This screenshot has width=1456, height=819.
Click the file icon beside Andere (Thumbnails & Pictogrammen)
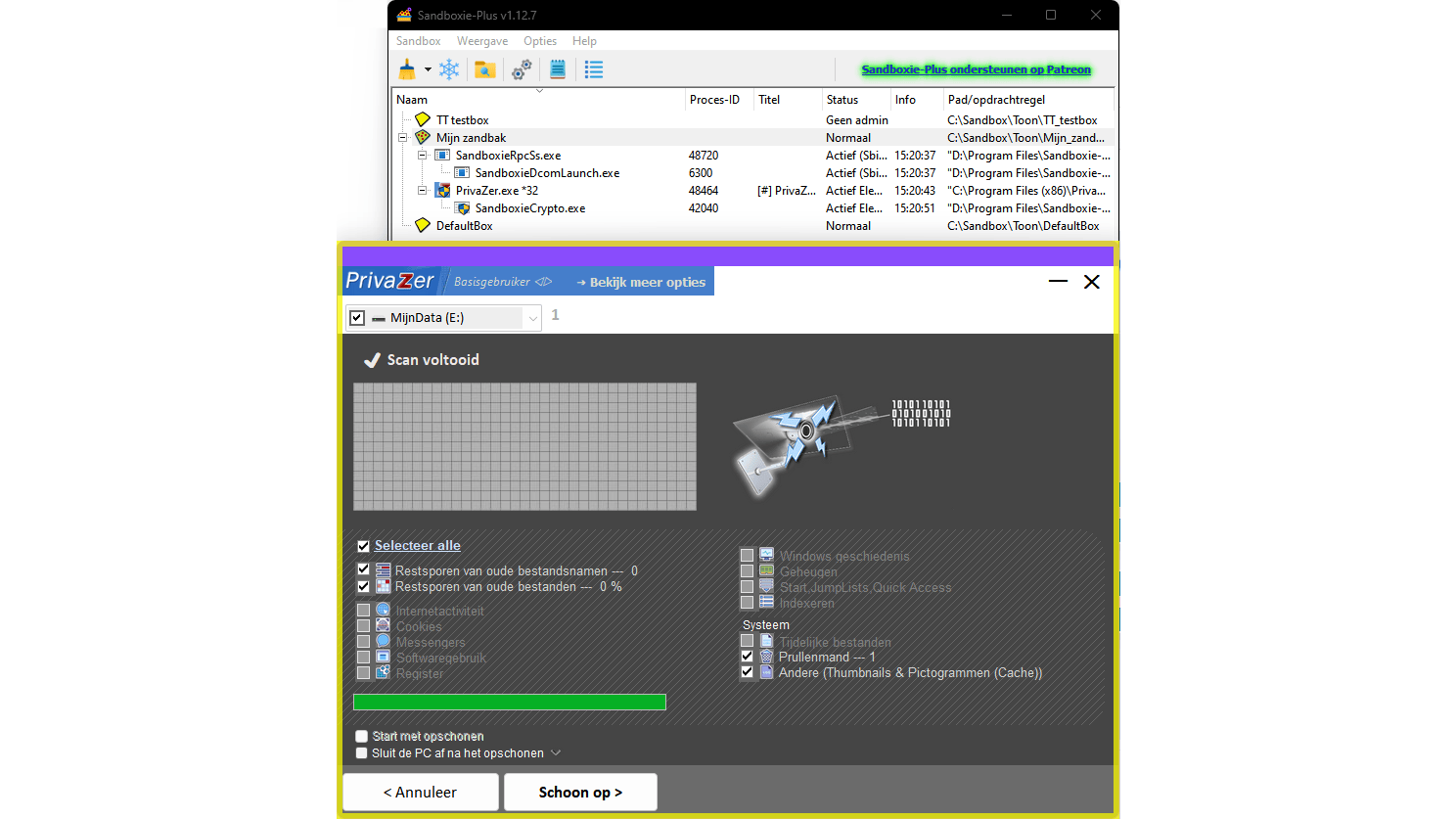(767, 672)
